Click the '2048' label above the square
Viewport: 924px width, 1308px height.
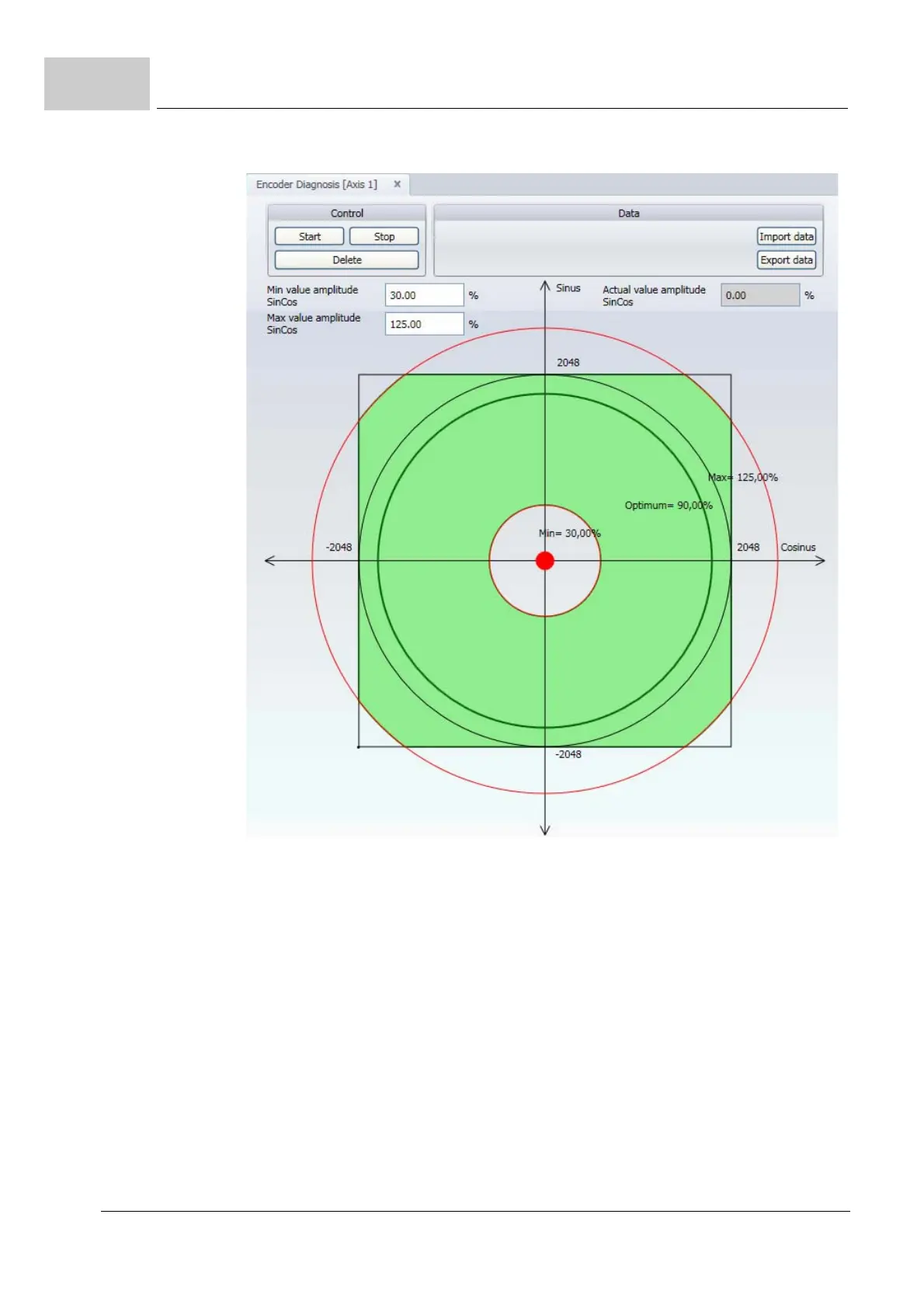click(x=568, y=362)
